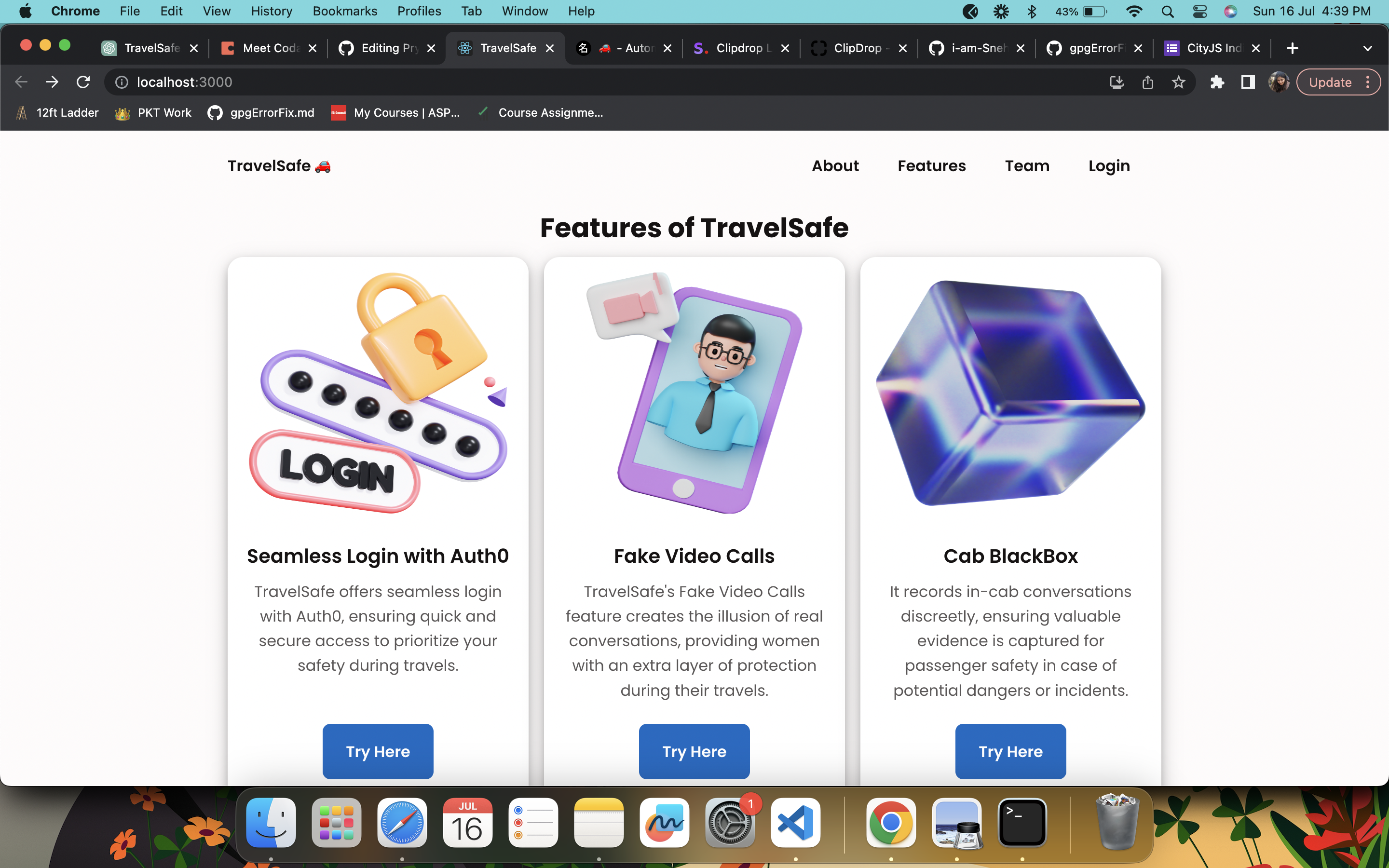Screen dimensions: 1389x868
Task: Click the share page icon
Action: click(x=1147, y=82)
